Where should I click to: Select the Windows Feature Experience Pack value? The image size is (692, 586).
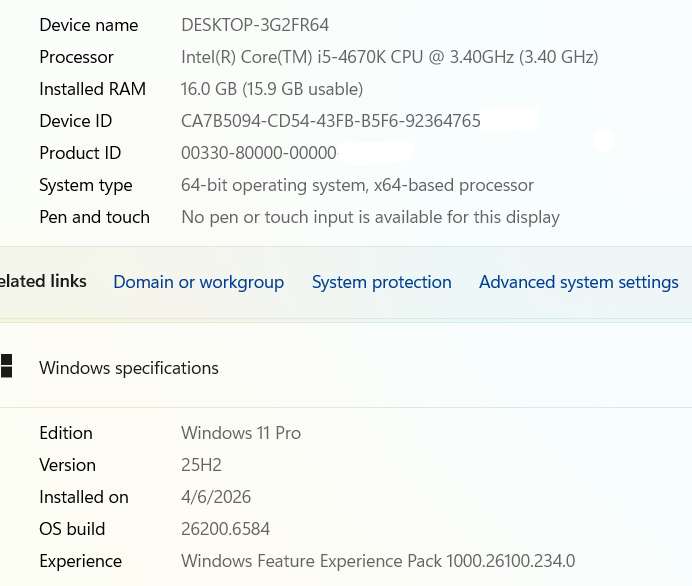tap(378, 561)
